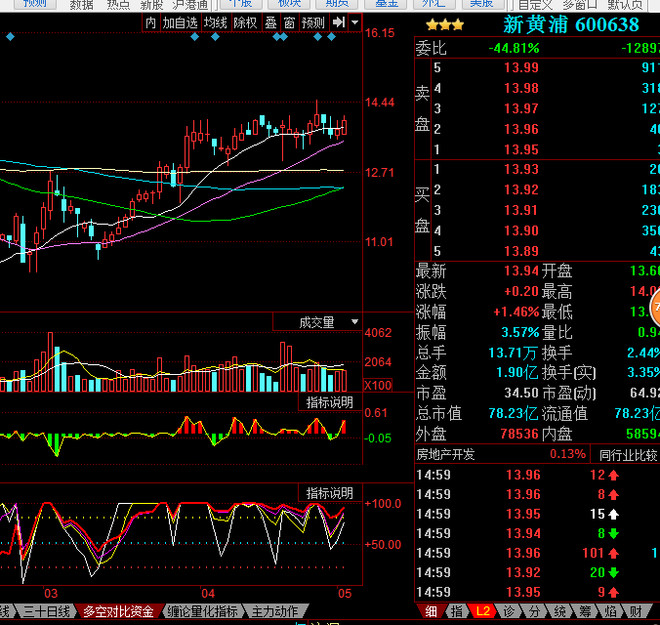Click the jump-to-end arrow icon
This screenshot has height=625, width=660.
(339, 22)
